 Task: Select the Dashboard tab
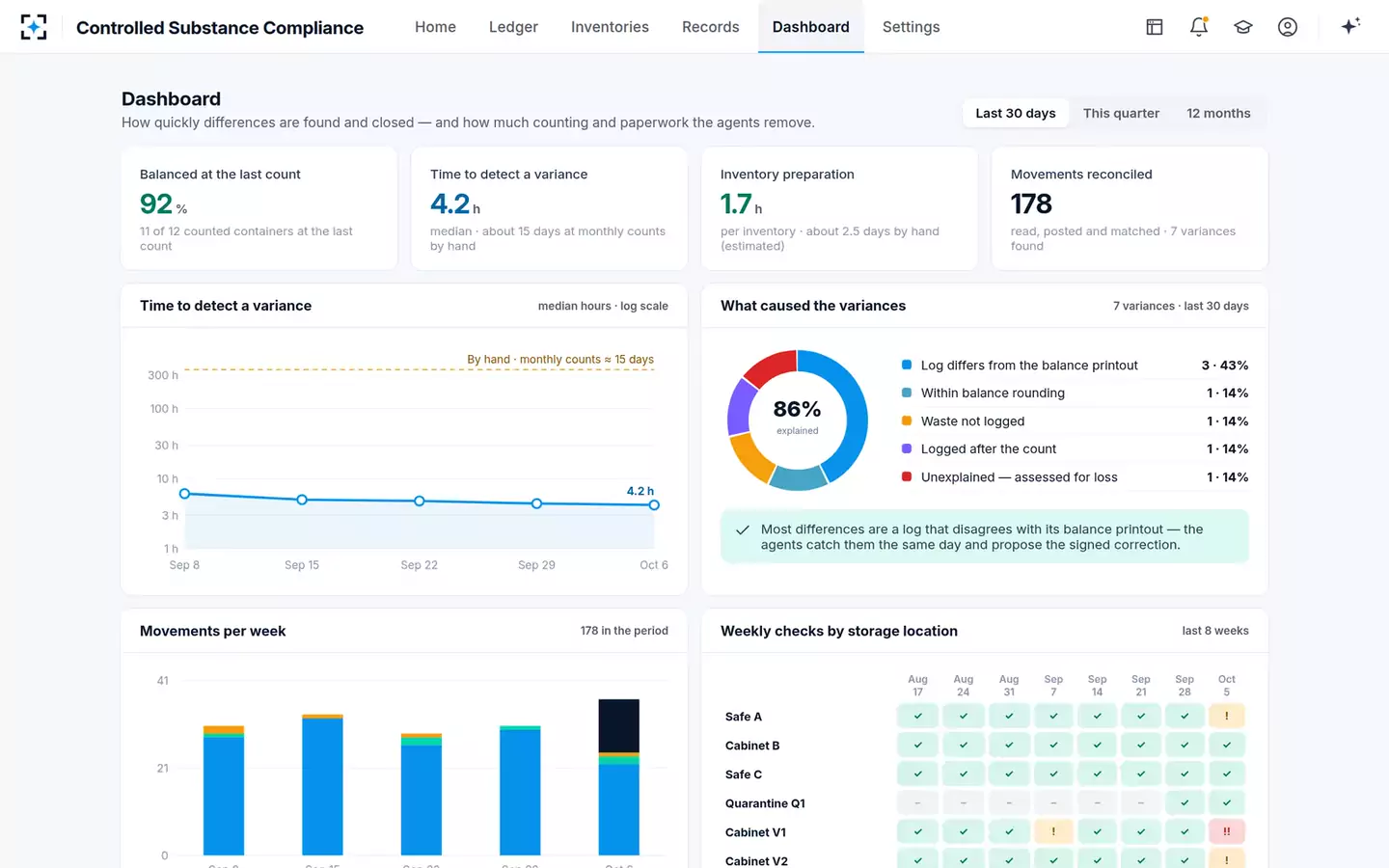[811, 27]
